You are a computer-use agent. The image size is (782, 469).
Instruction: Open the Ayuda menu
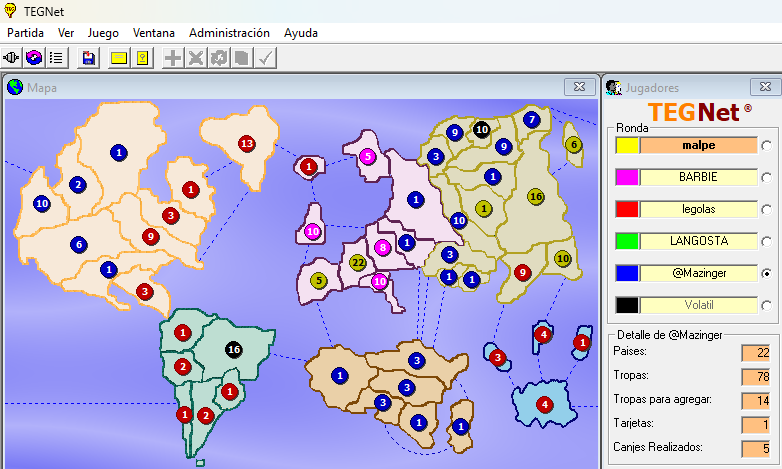coord(301,32)
